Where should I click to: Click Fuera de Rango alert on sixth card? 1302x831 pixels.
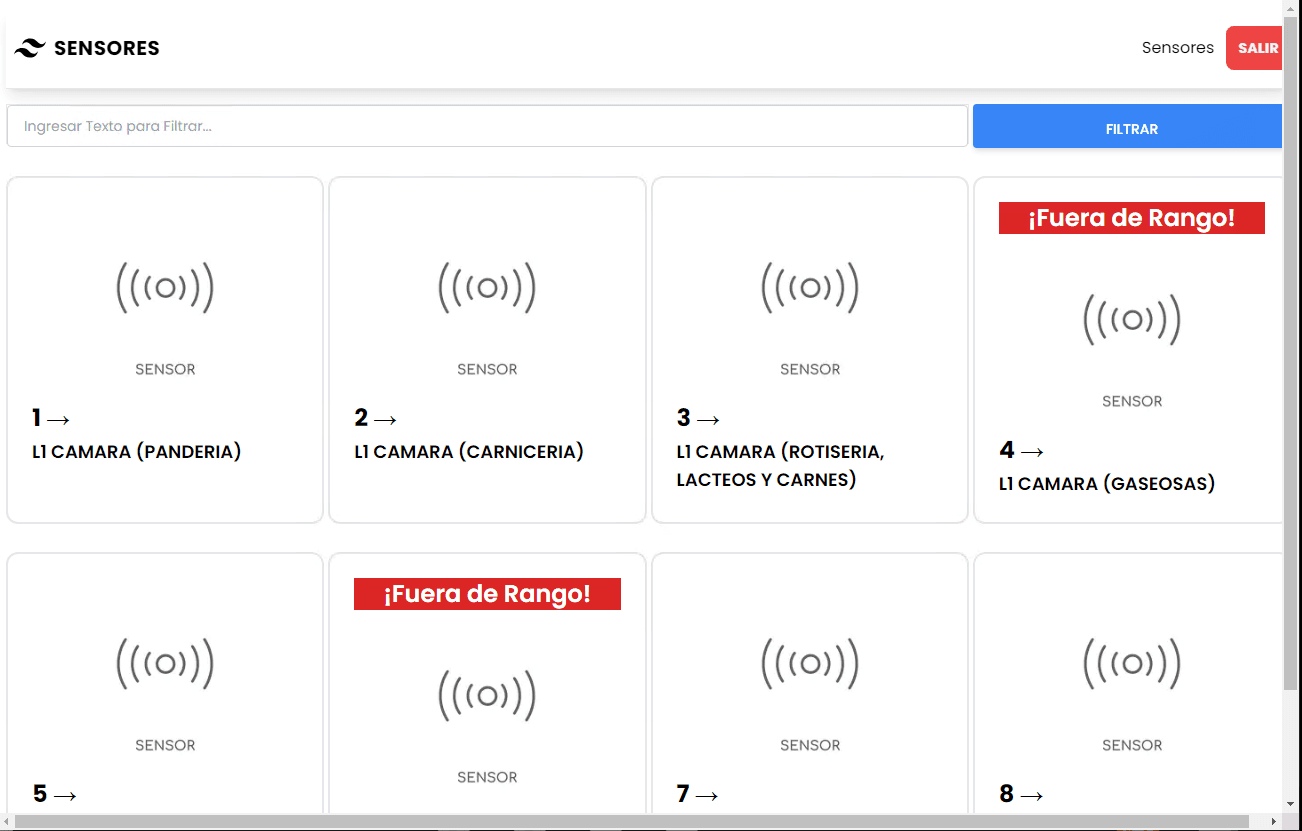click(487, 594)
